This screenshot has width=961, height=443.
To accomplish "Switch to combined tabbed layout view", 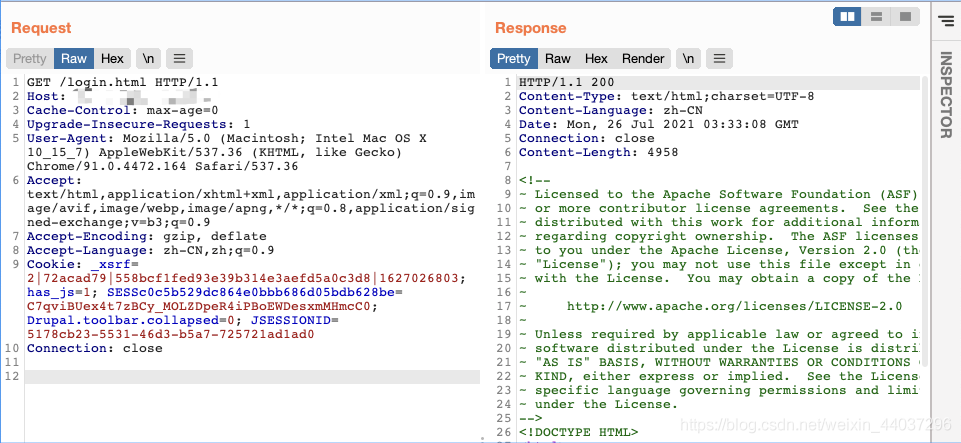I will (x=905, y=17).
